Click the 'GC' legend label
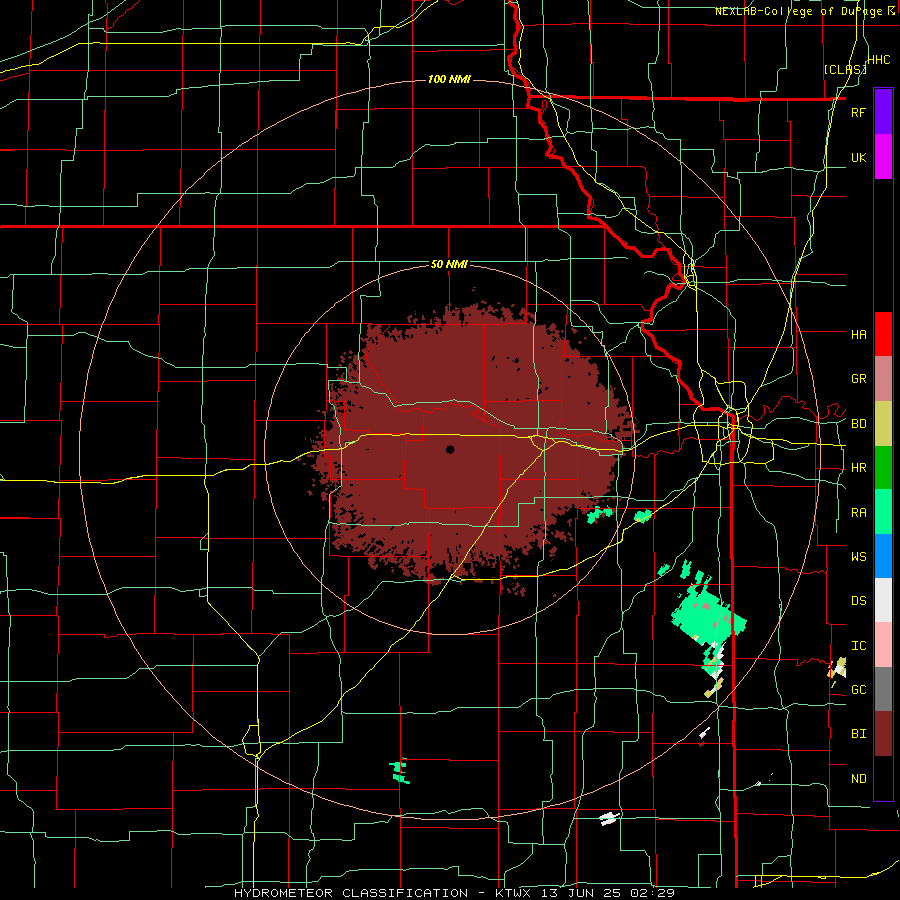 (858, 690)
